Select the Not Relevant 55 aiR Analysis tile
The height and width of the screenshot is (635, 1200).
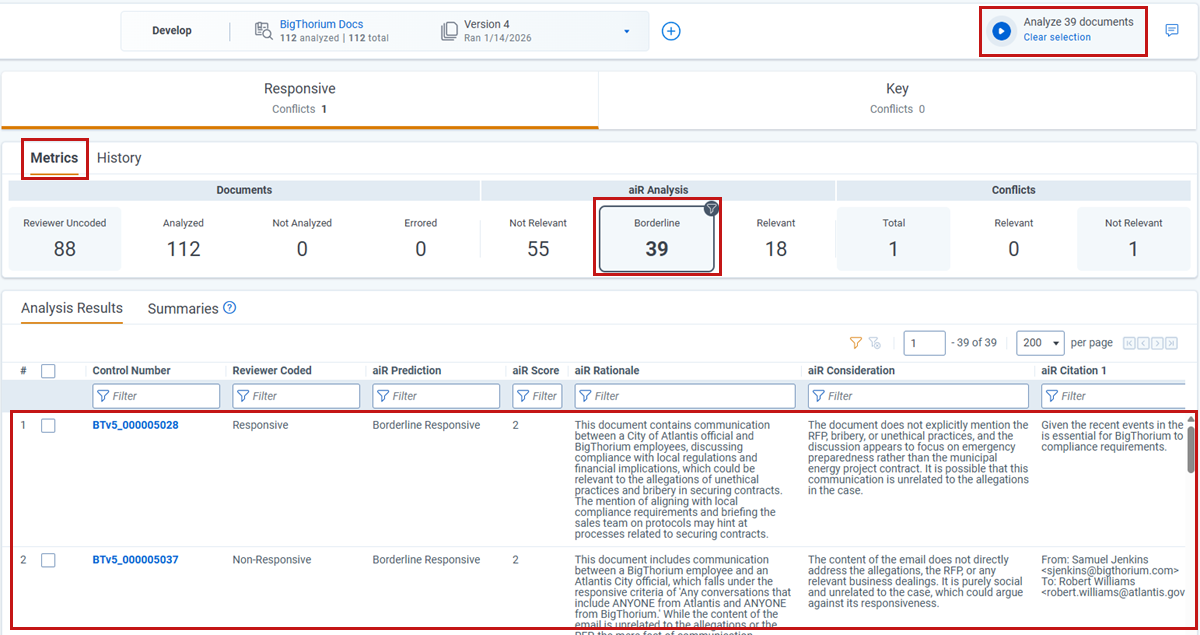[538, 239]
